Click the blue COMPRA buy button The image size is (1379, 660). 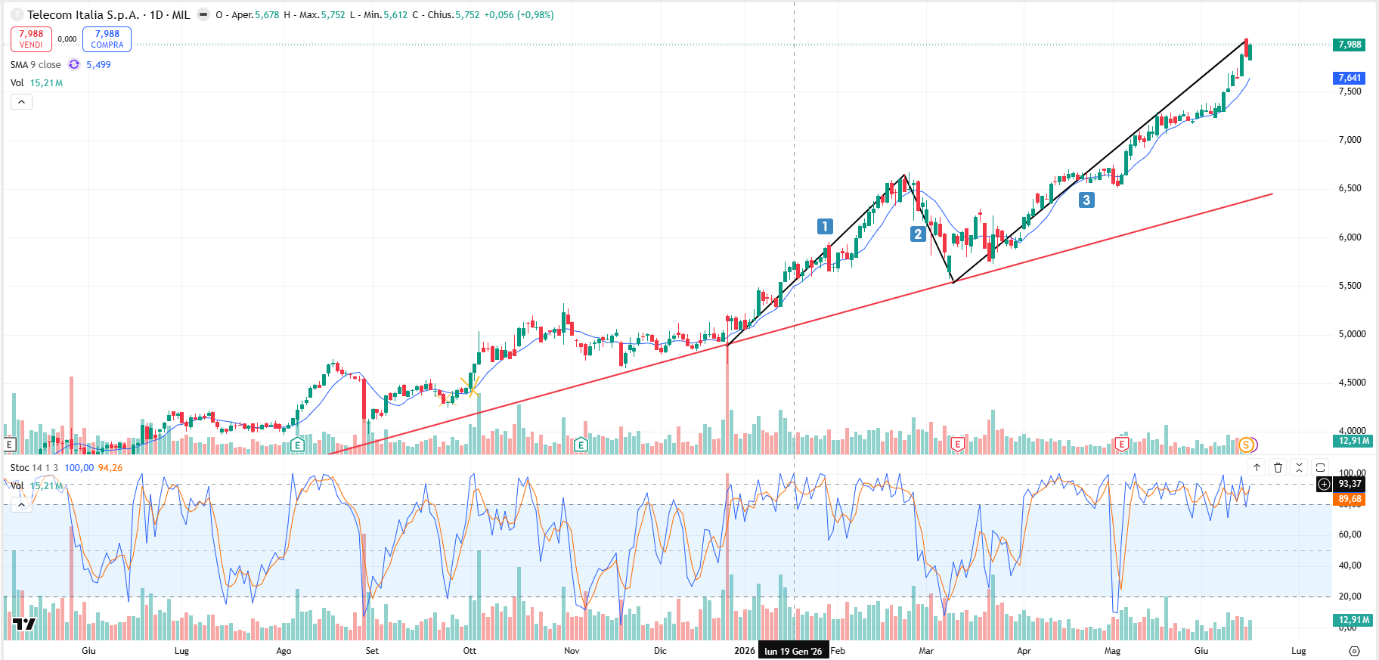pyautogui.click(x=107, y=39)
